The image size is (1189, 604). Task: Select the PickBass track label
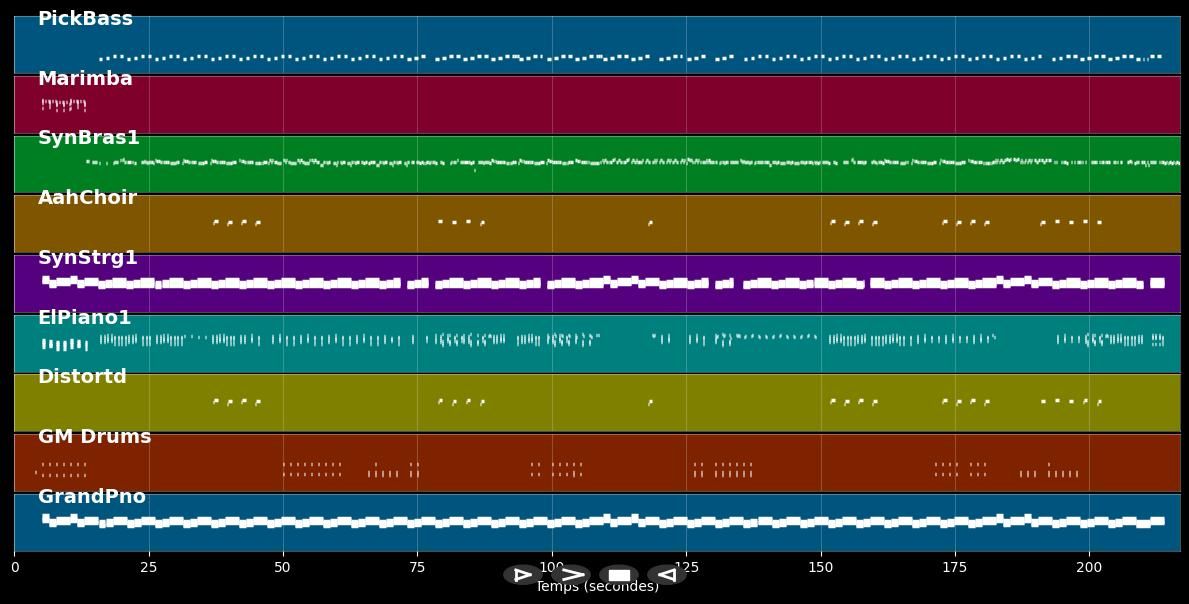85,19
